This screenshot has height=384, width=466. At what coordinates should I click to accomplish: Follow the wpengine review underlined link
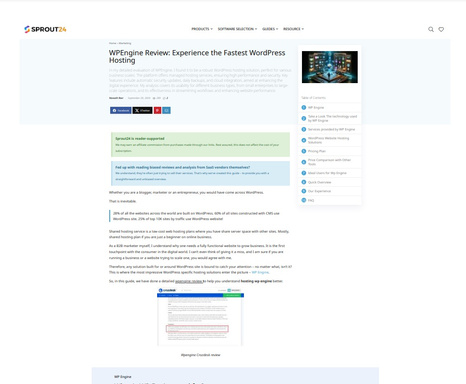pyautogui.click(x=189, y=281)
